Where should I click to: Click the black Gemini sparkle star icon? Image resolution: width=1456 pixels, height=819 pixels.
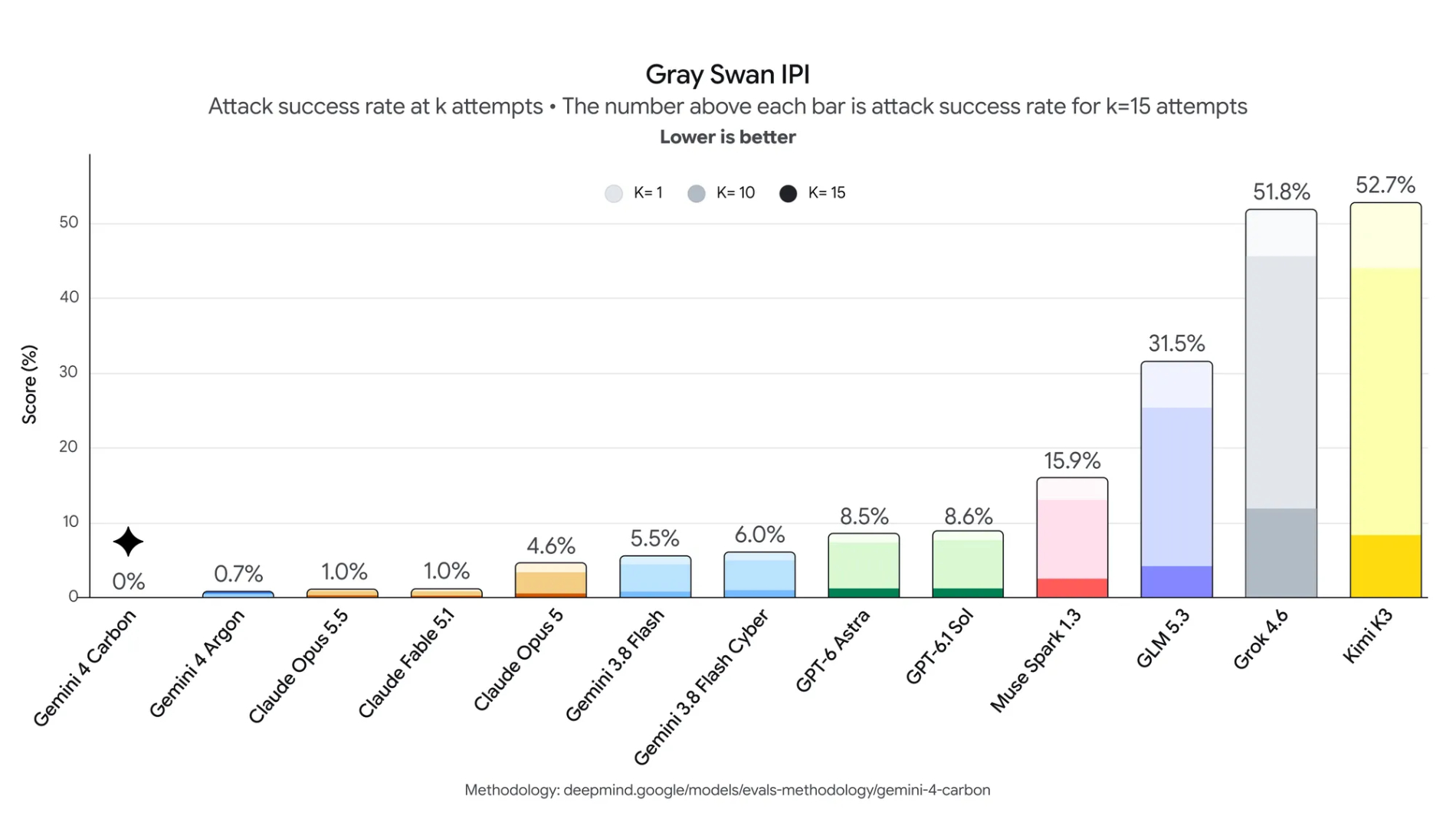click(128, 542)
